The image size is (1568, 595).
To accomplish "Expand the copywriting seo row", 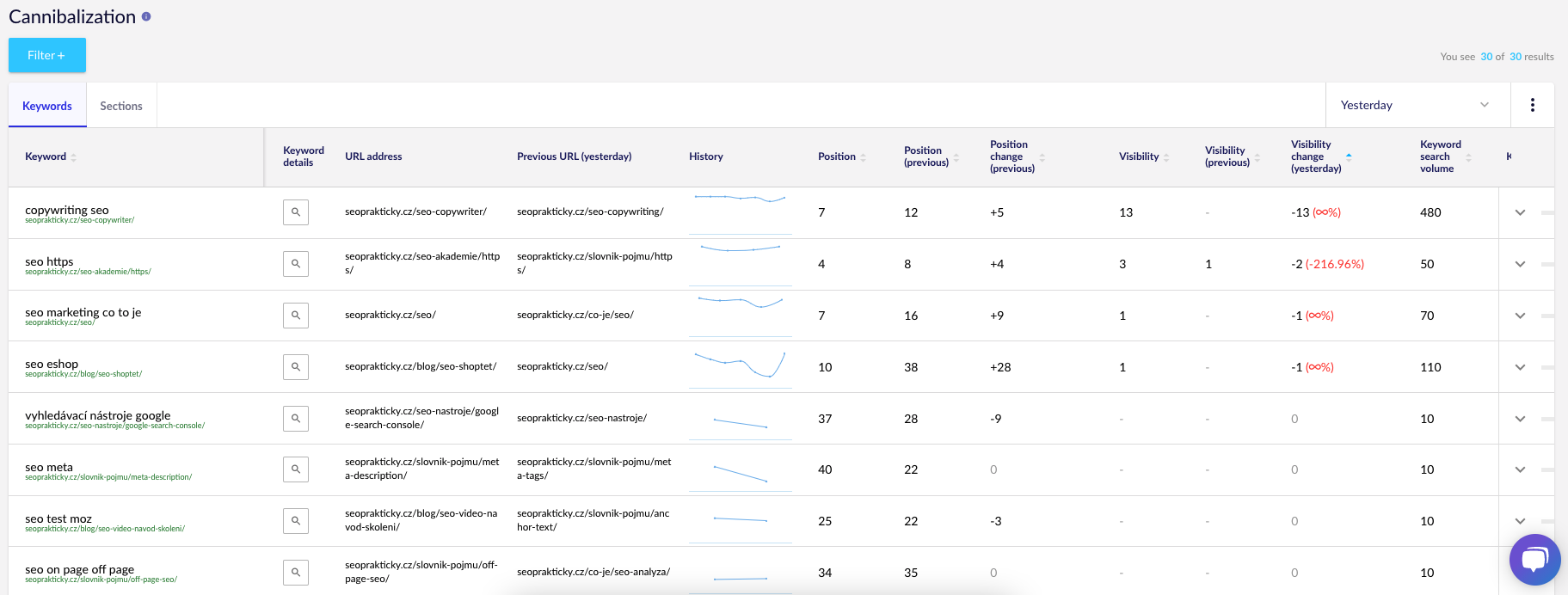I will (1520, 212).
